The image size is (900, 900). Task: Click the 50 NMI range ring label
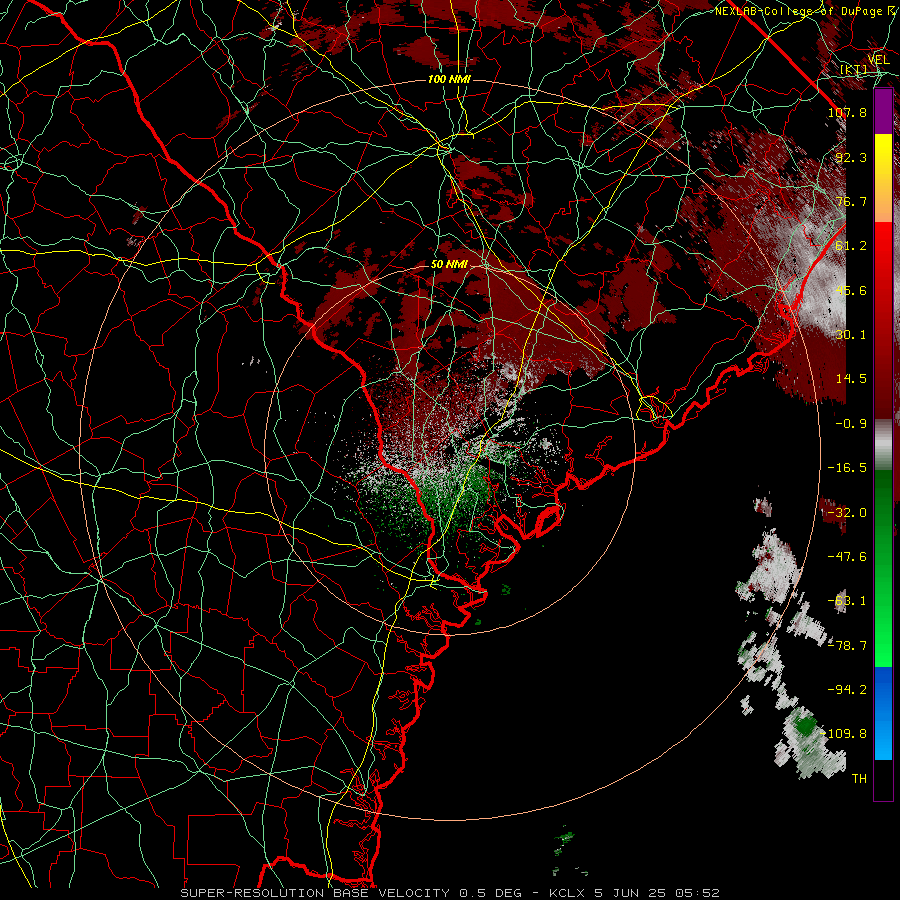(x=449, y=265)
